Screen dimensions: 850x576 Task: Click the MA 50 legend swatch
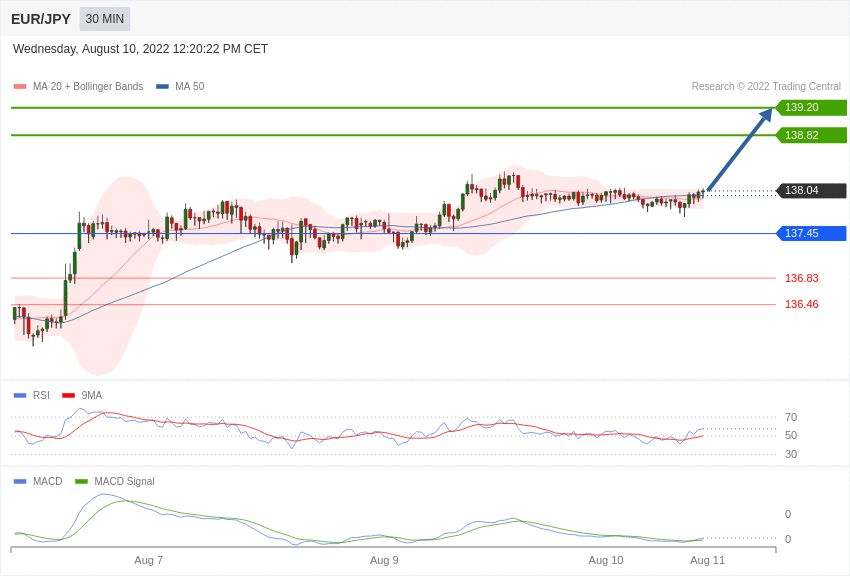click(x=162, y=87)
